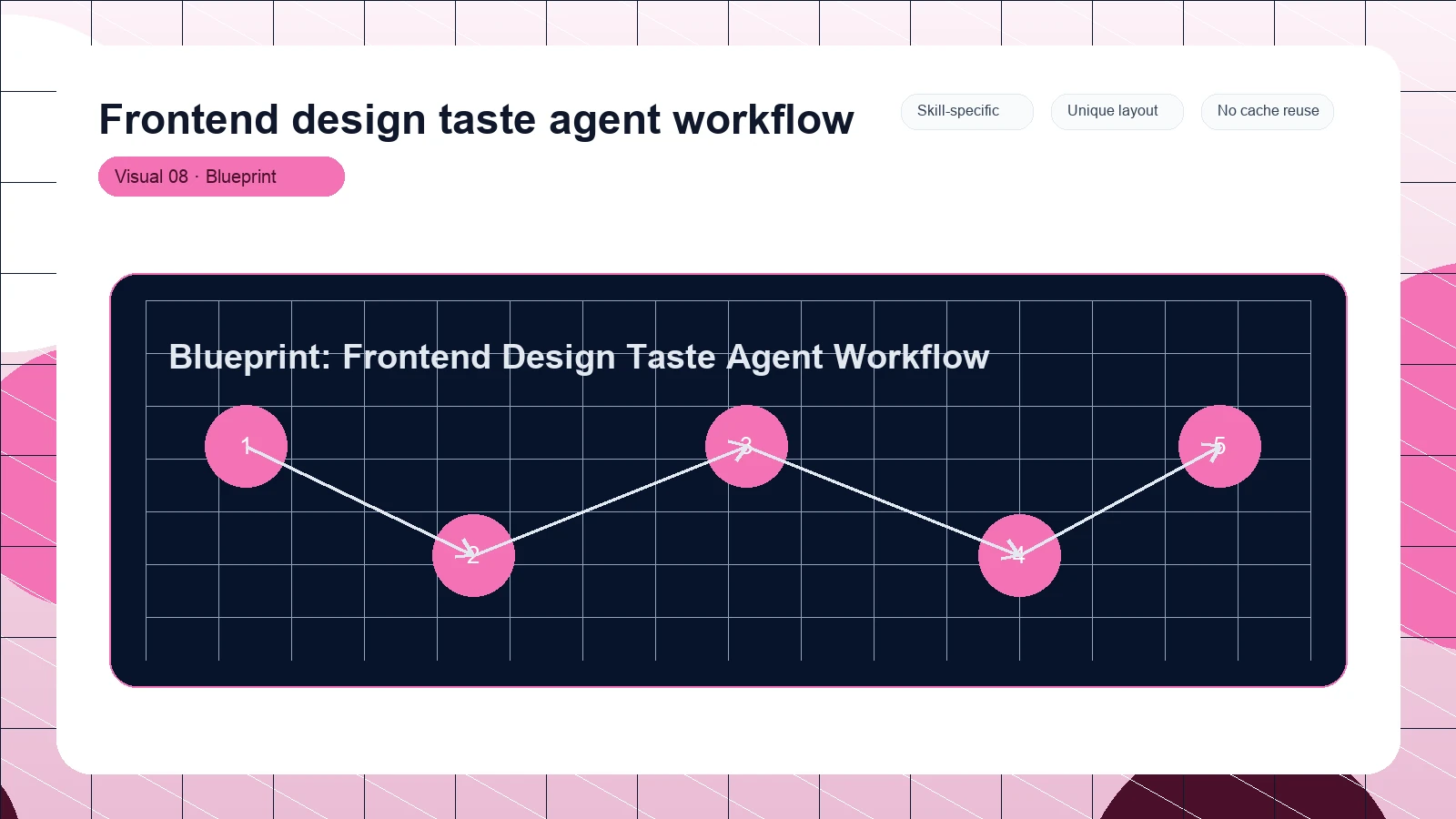Click the "No cache reuse" tag pill
The height and width of the screenshot is (819, 1456).
[x=1267, y=111]
